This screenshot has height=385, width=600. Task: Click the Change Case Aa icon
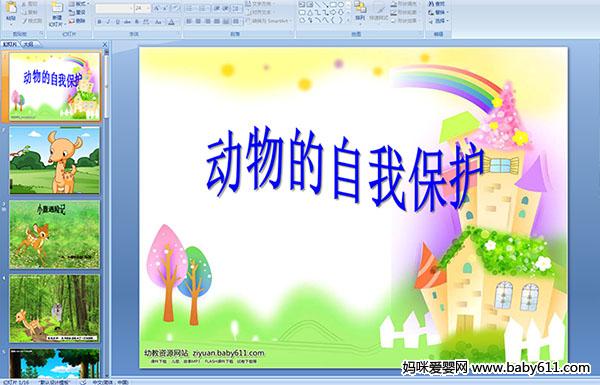pos(158,22)
